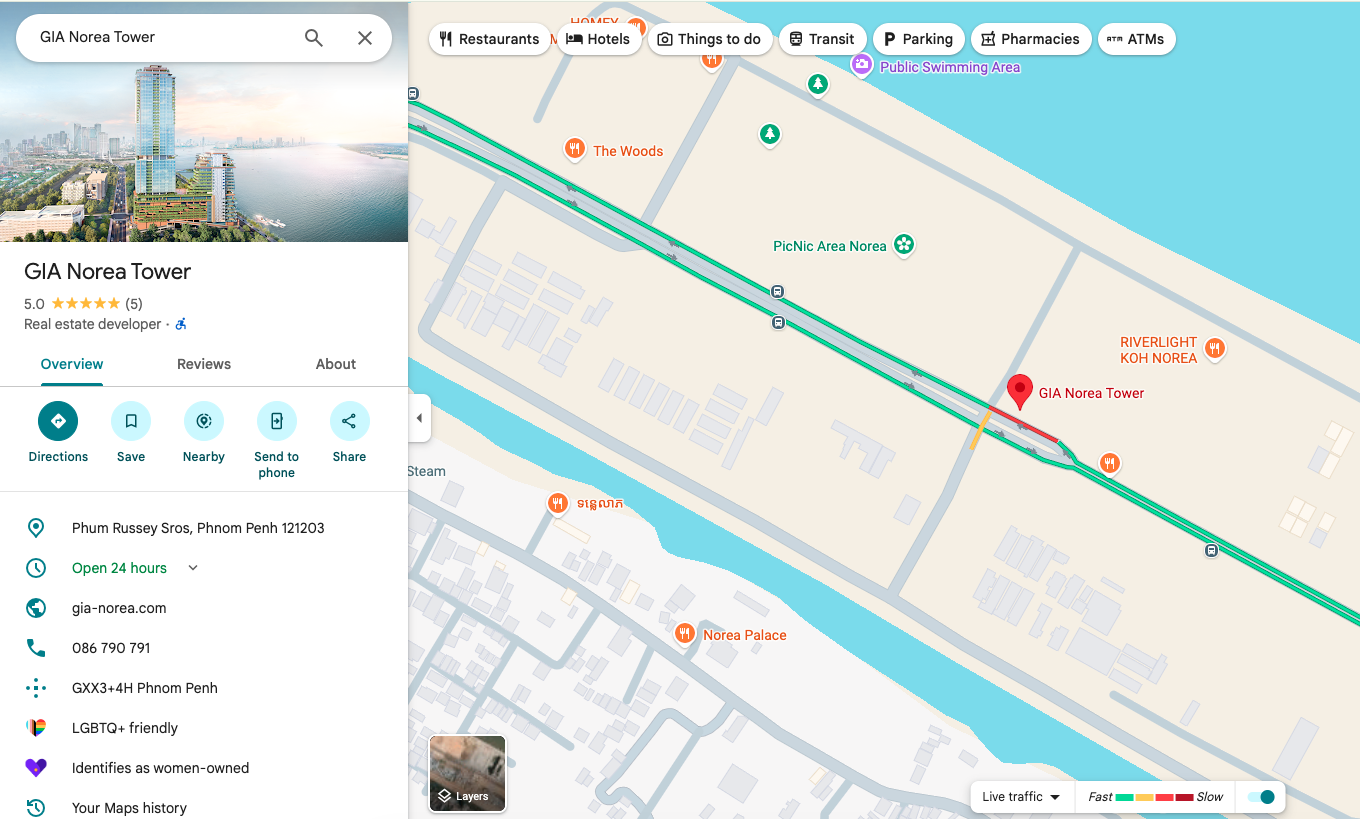This screenshot has width=1360, height=819.
Task: Expand the Open 24 hours schedule
Action: click(x=193, y=568)
